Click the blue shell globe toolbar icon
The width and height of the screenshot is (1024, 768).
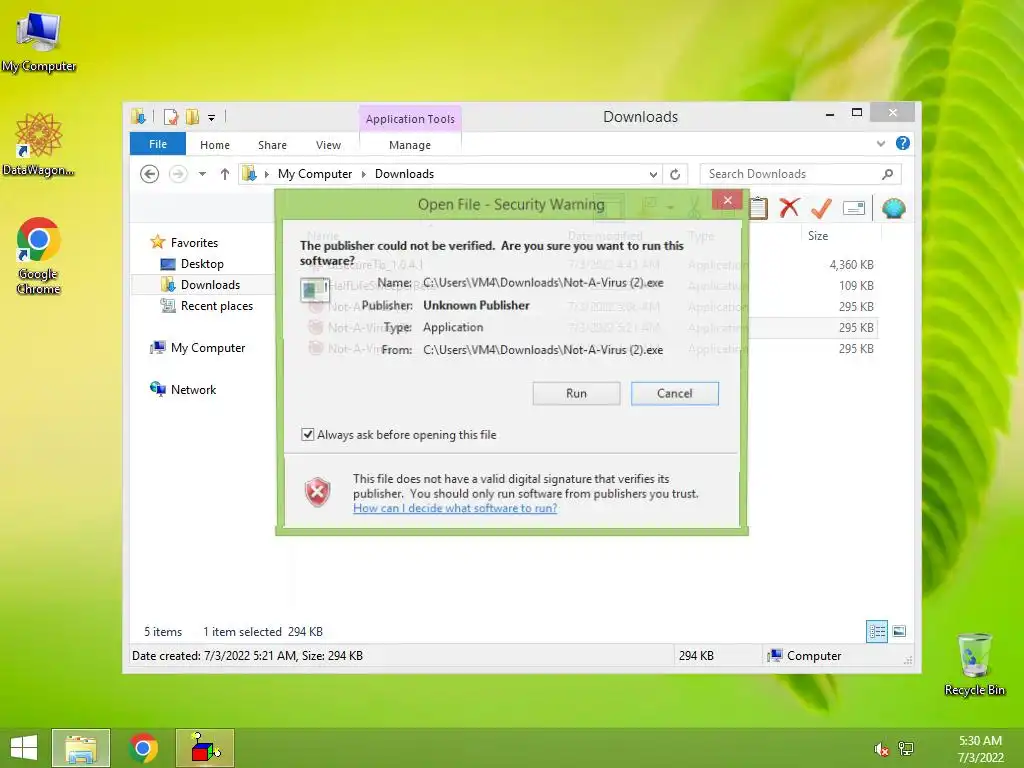[893, 208]
